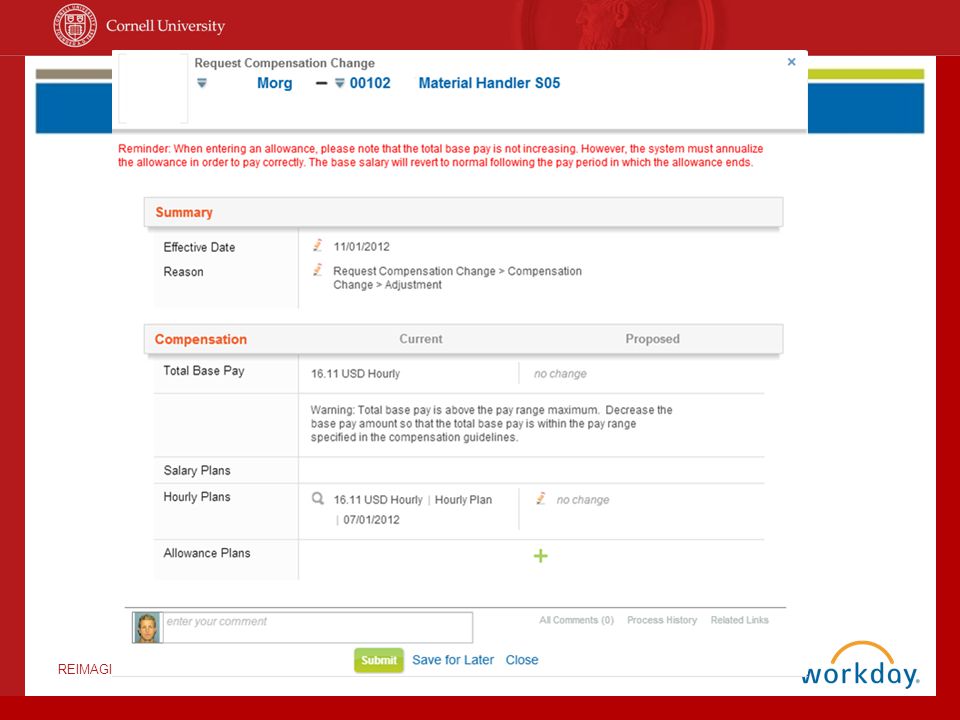Click the Cornell University seal logo

tap(75, 26)
